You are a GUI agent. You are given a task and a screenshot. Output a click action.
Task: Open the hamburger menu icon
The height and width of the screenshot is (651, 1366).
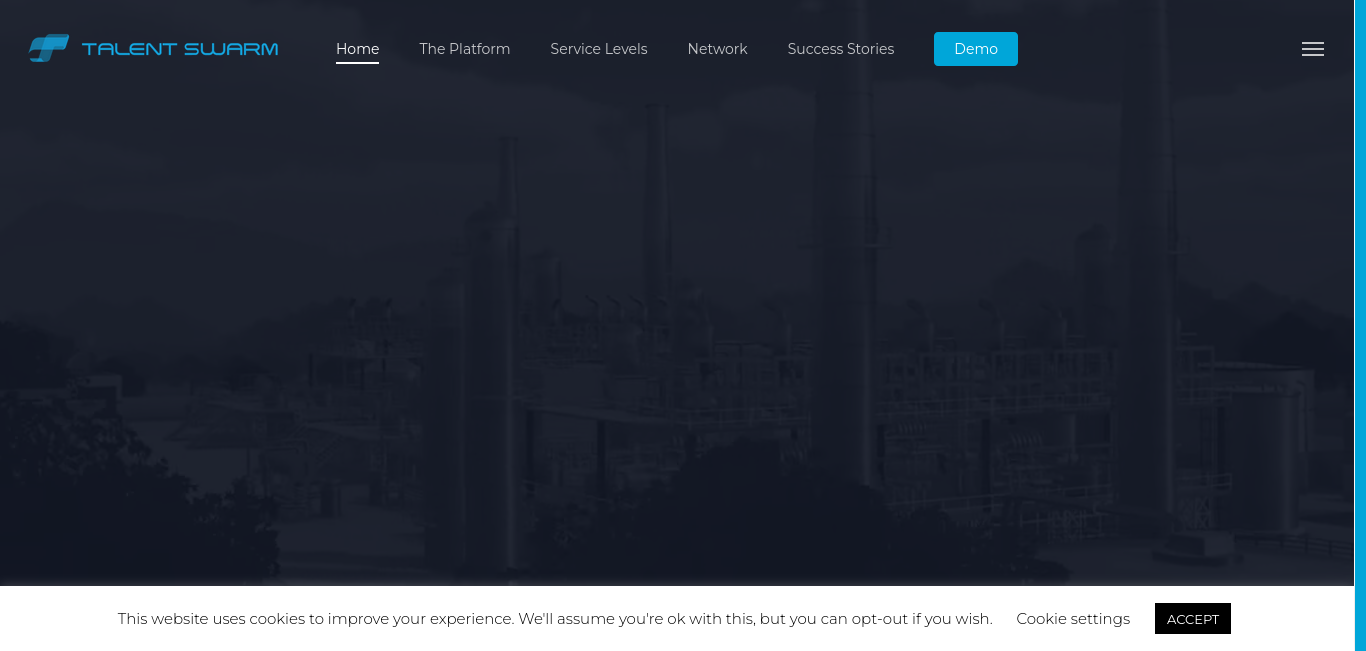click(1313, 49)
